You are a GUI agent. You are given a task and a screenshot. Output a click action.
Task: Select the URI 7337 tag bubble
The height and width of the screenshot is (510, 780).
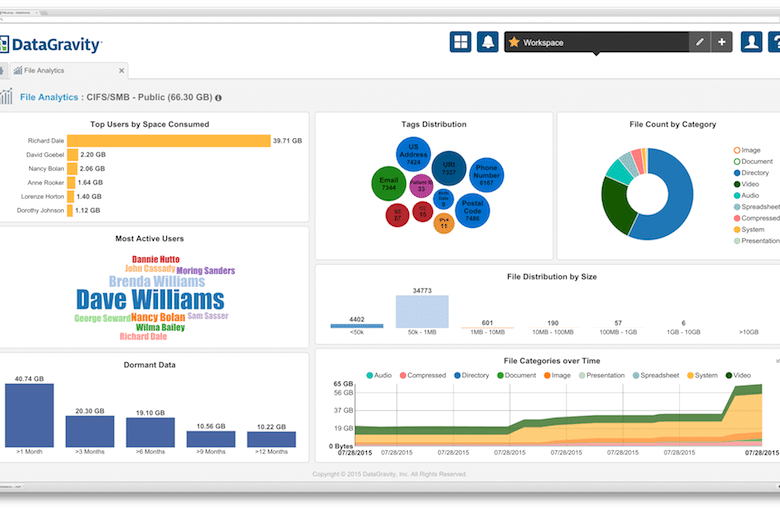coord(449,168)
